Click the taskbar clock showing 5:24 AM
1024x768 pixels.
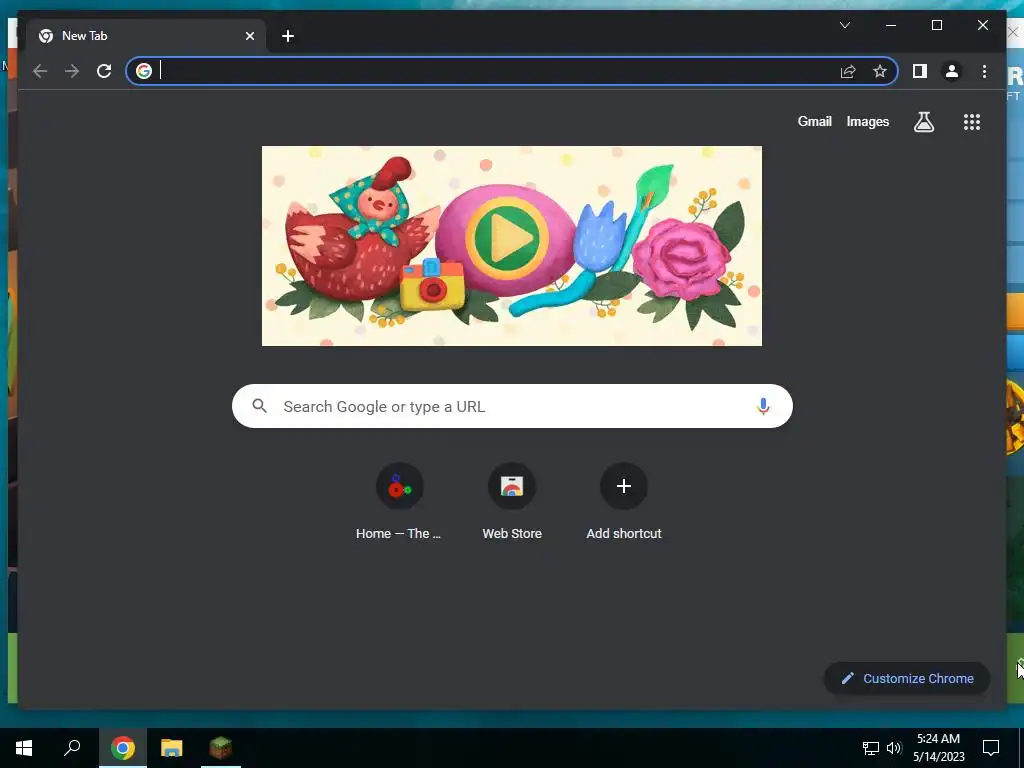pos(938,748)
